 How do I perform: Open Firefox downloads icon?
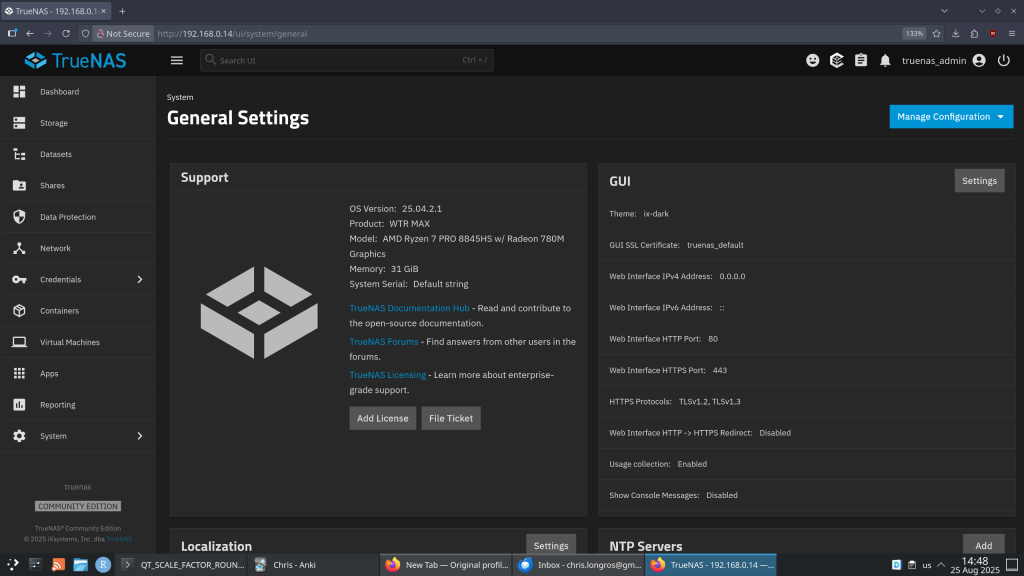(x=956, y=33)
